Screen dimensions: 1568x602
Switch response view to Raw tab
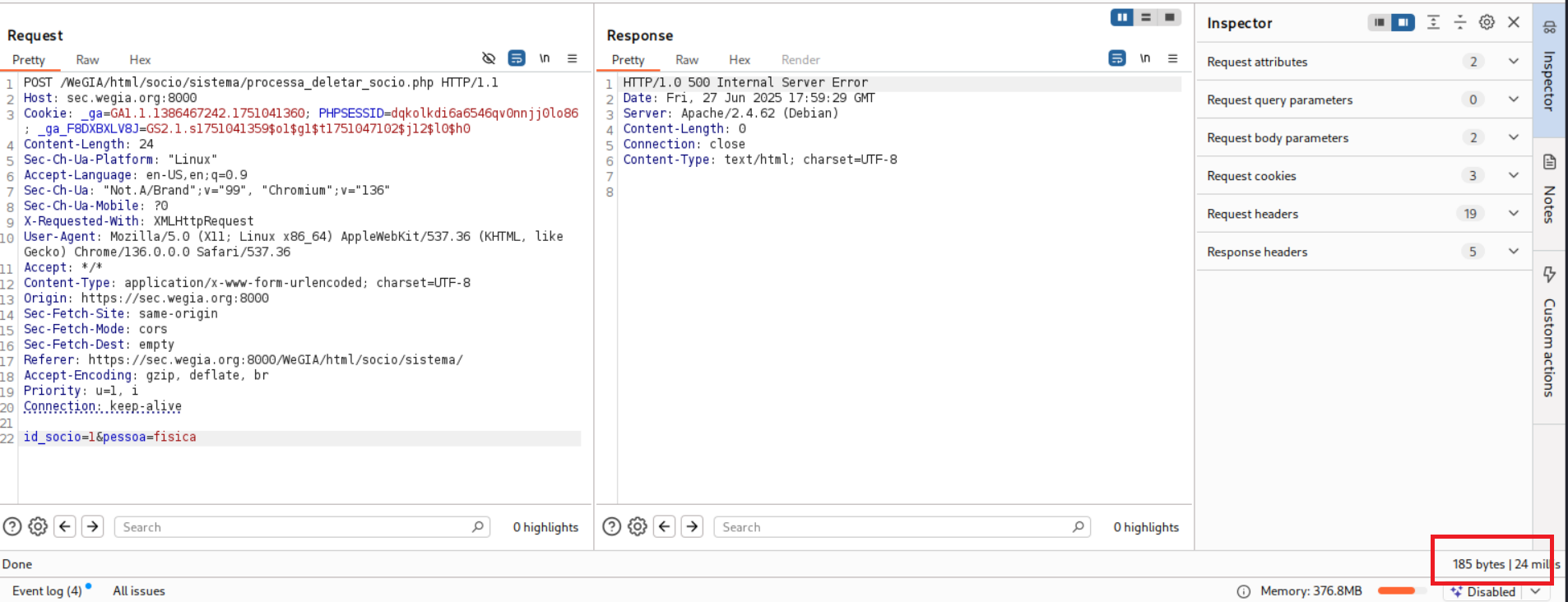coord(687,60)
